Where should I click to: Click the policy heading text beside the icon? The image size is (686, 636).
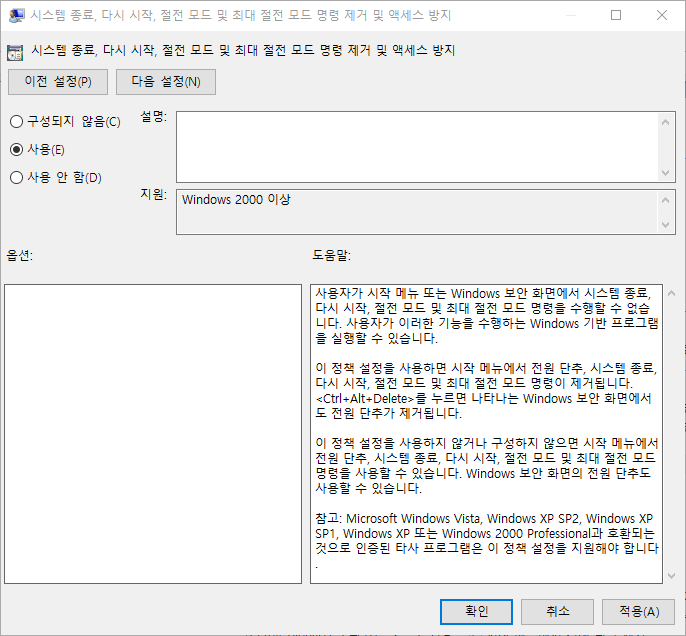coord(243,50)
